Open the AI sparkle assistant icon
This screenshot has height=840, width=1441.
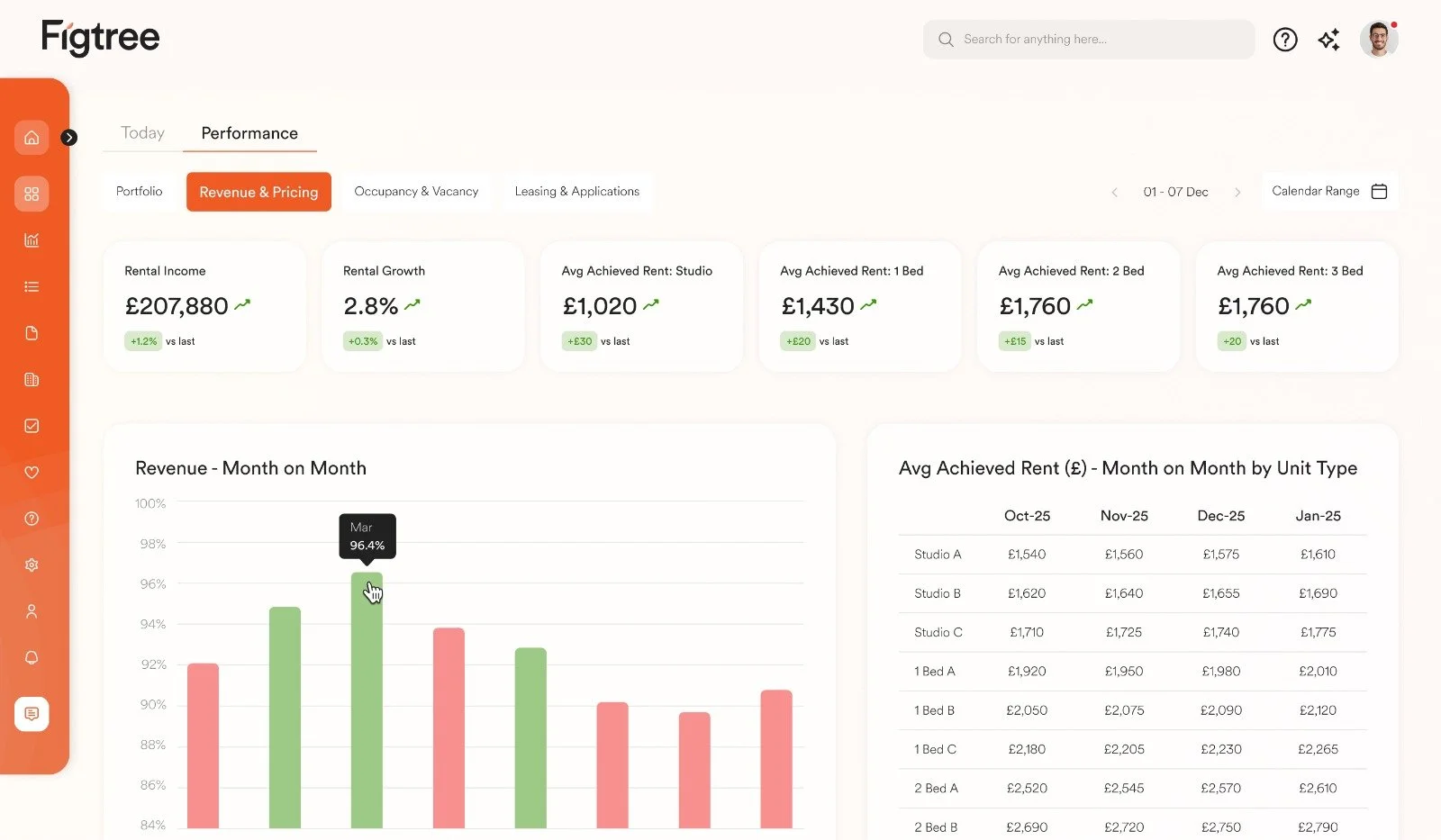[x=1329, y=40]
